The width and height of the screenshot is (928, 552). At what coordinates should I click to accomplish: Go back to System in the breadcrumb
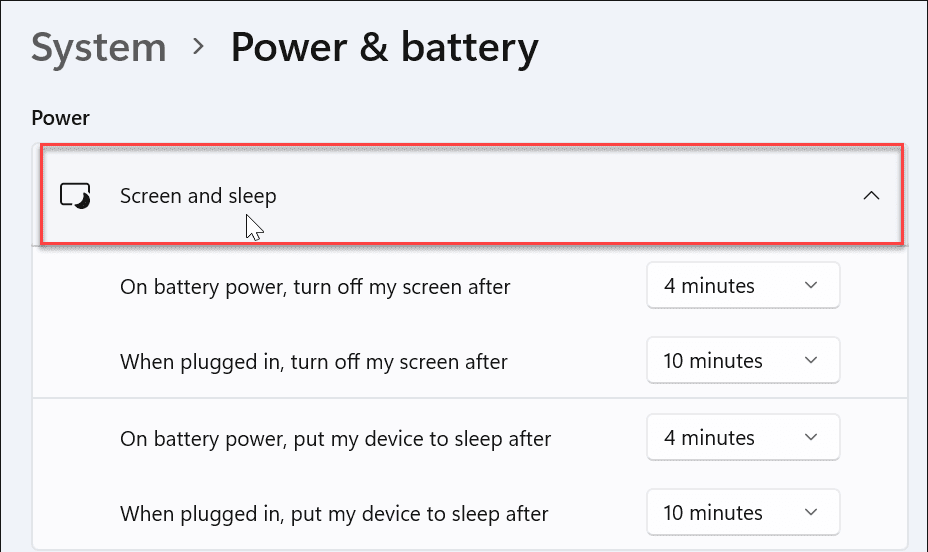pos(98,47)
